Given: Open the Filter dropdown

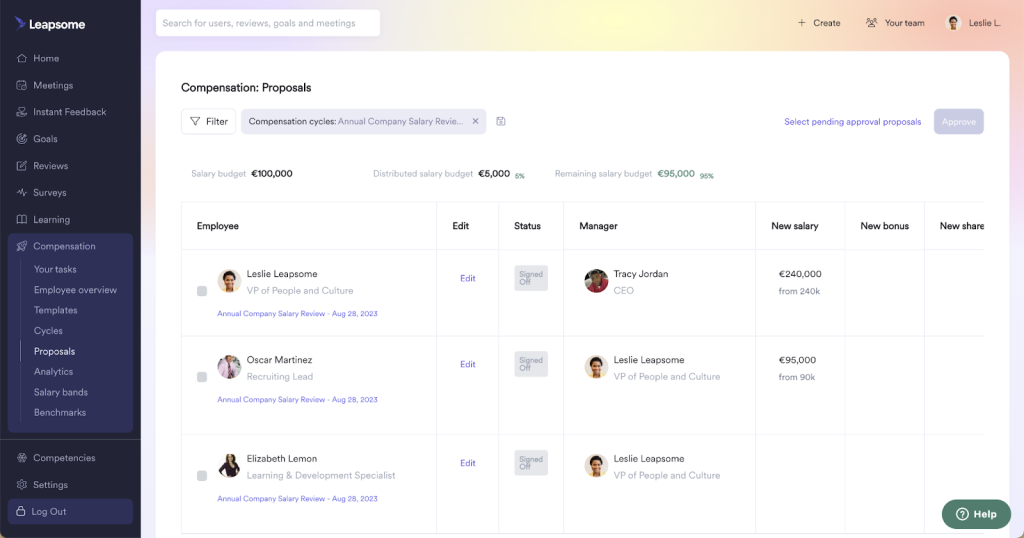Looking at the screenshot, I should pos(208,122).
